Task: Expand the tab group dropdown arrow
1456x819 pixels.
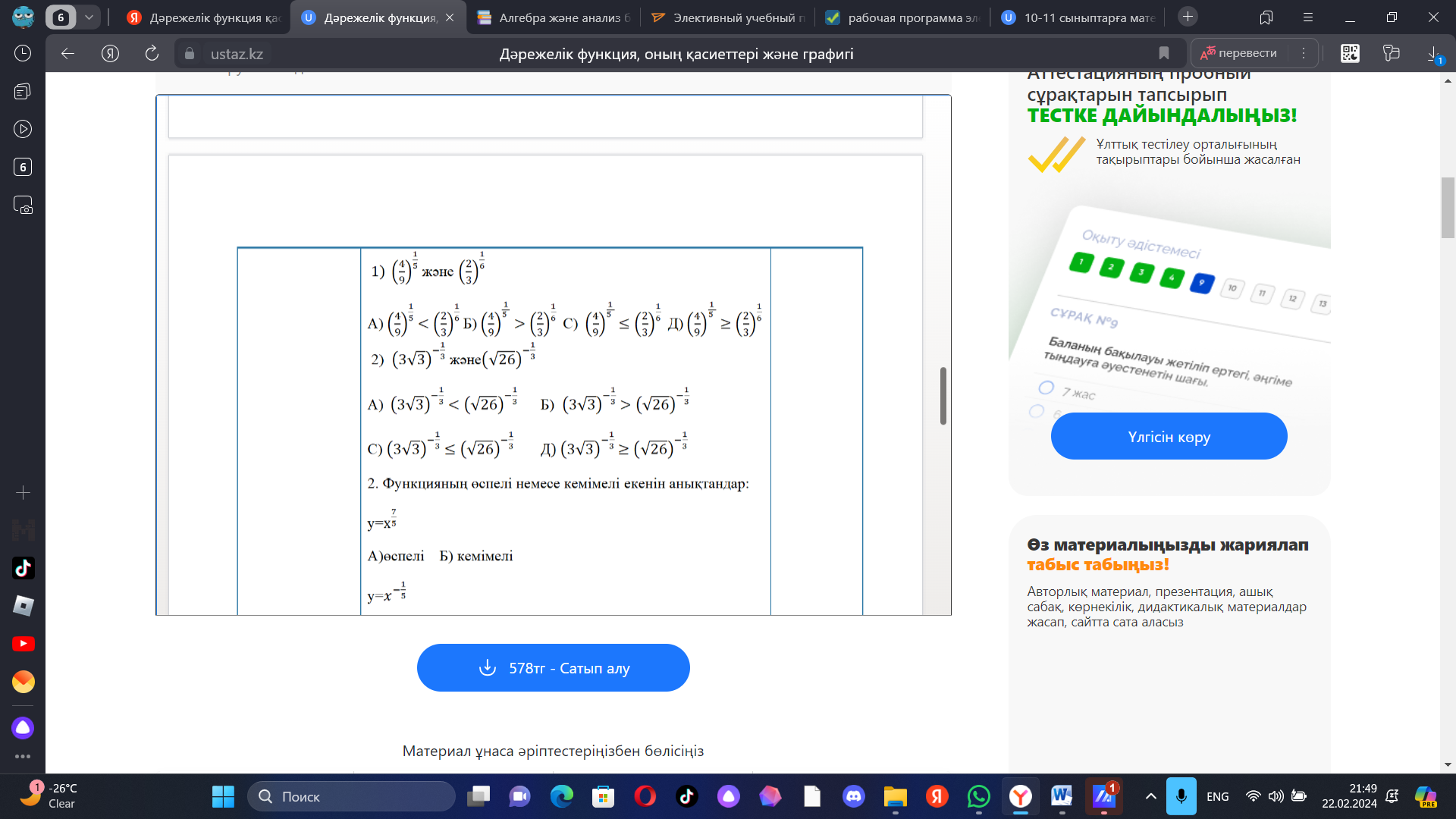Action: point(89,17)
